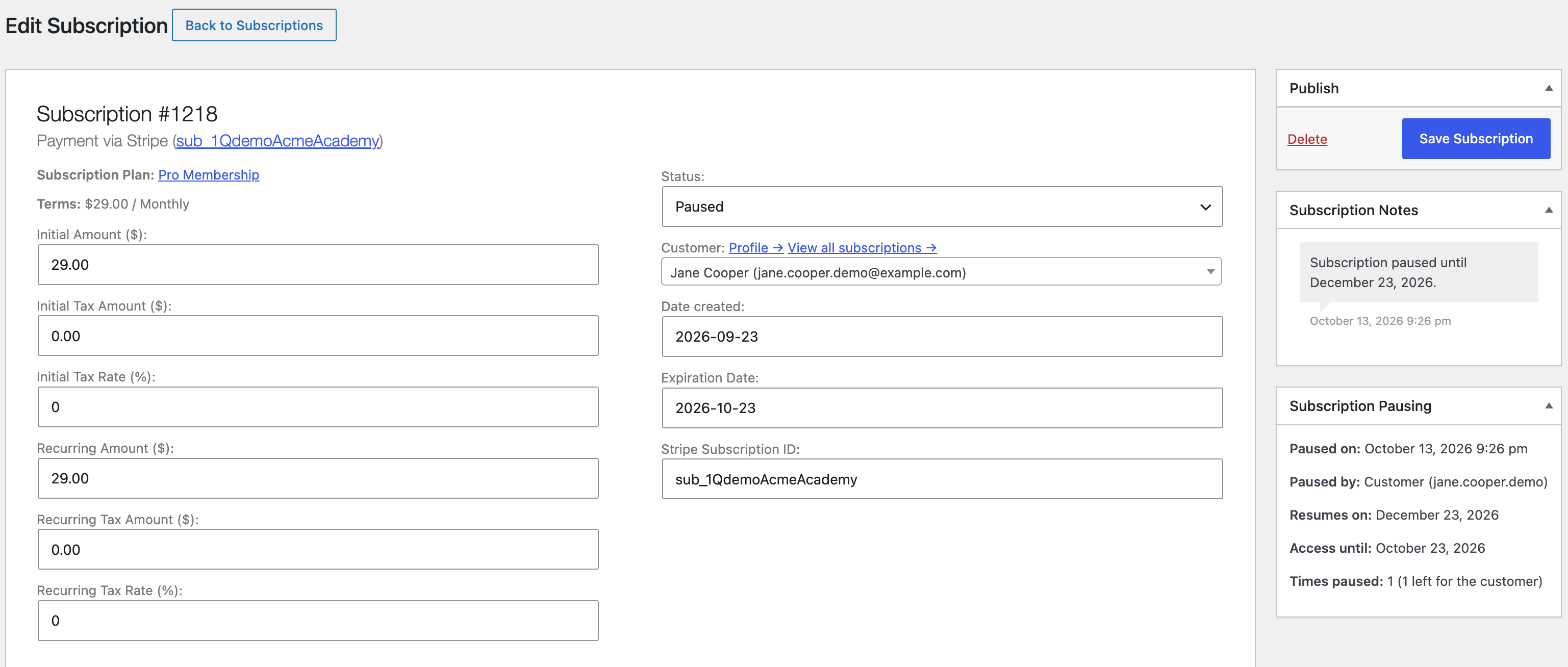Click 'Access until: October 23, 2026' text

tap(1387, 548)
